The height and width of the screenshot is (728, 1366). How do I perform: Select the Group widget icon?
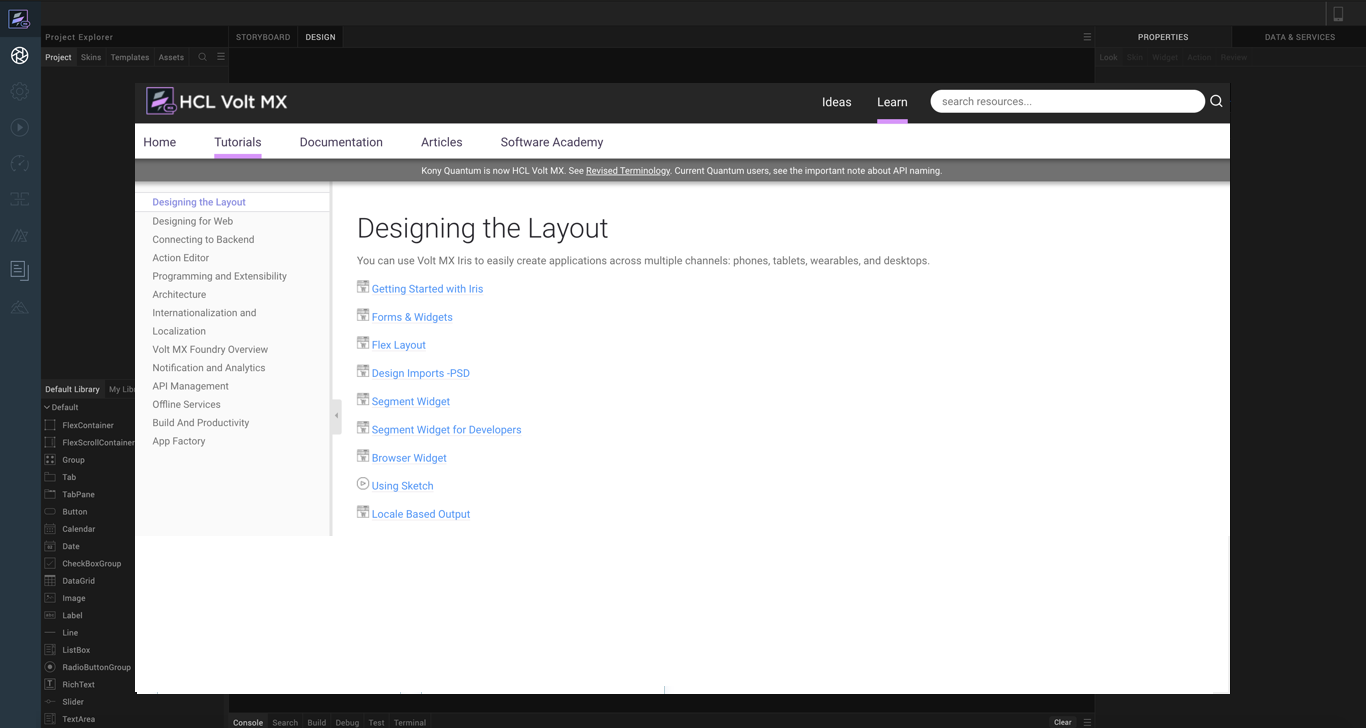50,459
